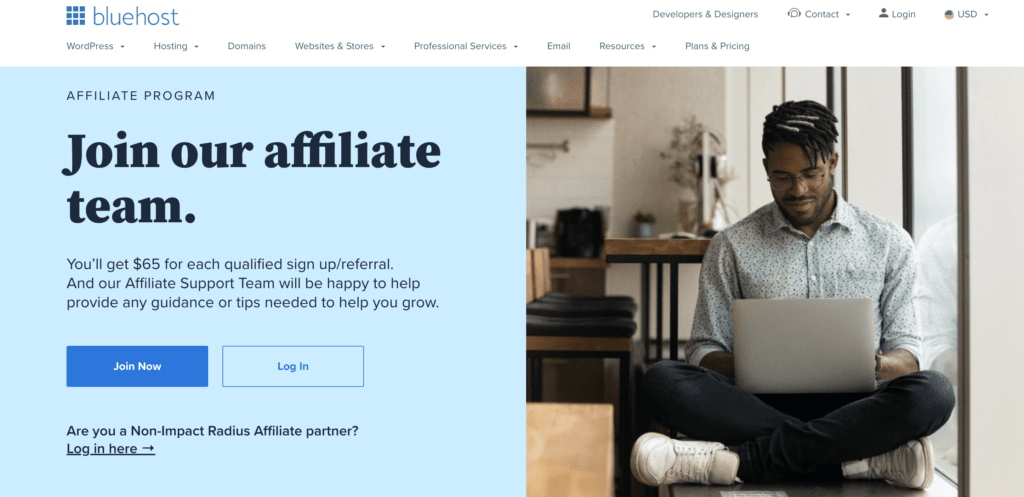Click the Bluehost grid logo icon
This screenshot has width=1024, height=497.
click(x=76, y=16)
